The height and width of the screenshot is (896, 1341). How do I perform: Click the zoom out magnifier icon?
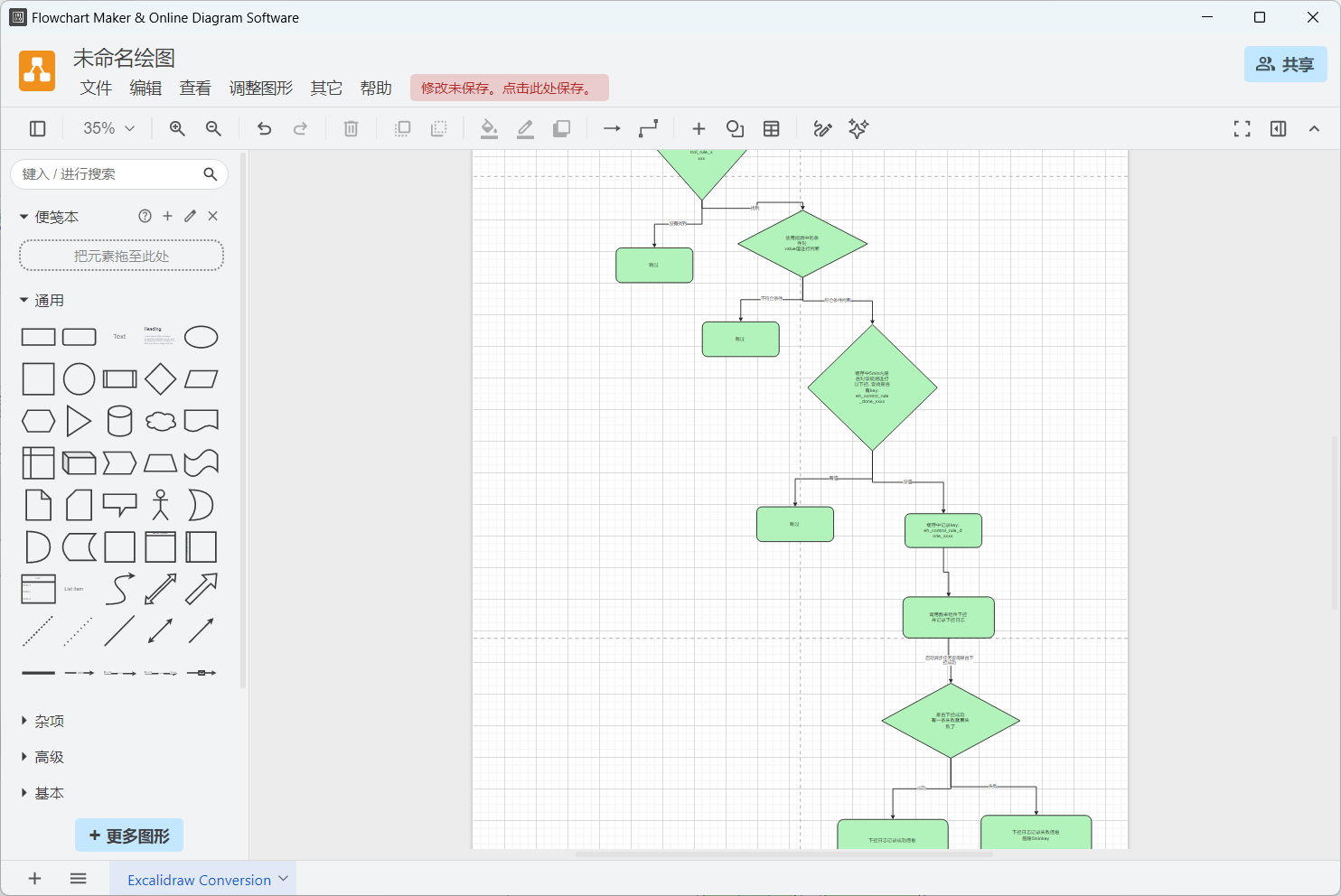213,129
